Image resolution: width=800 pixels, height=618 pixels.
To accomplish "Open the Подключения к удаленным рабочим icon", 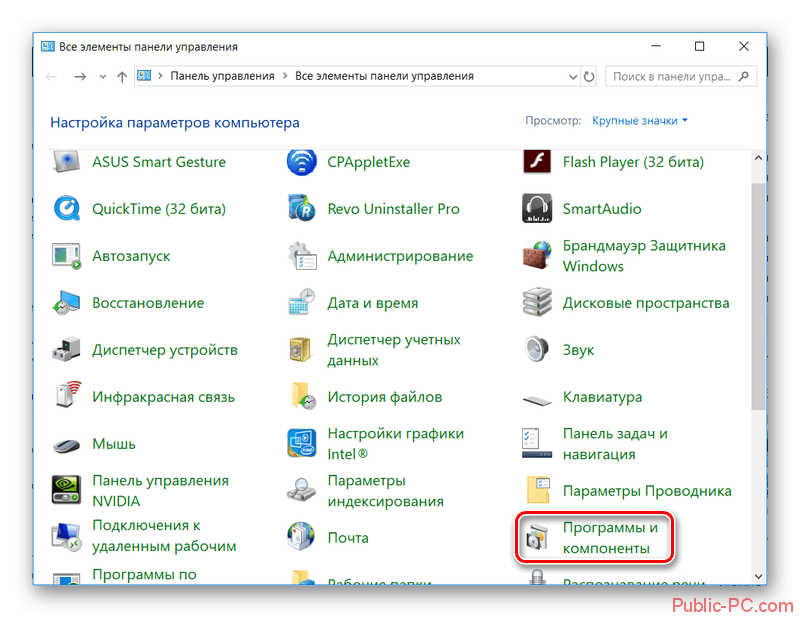I will (66, 537).
